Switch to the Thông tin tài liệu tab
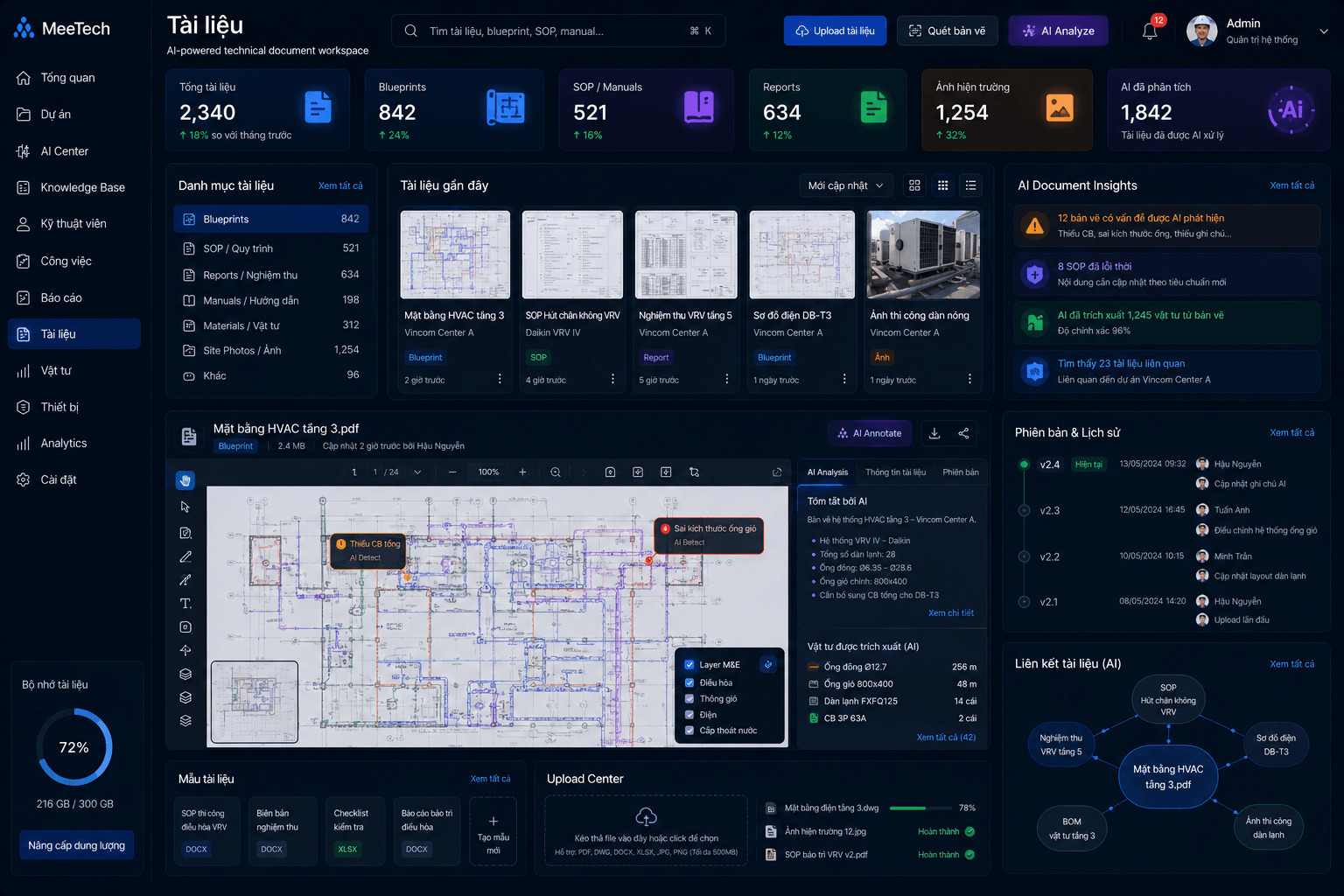The width and height of the screenshot is (1344, 896). tap(895, 472)
